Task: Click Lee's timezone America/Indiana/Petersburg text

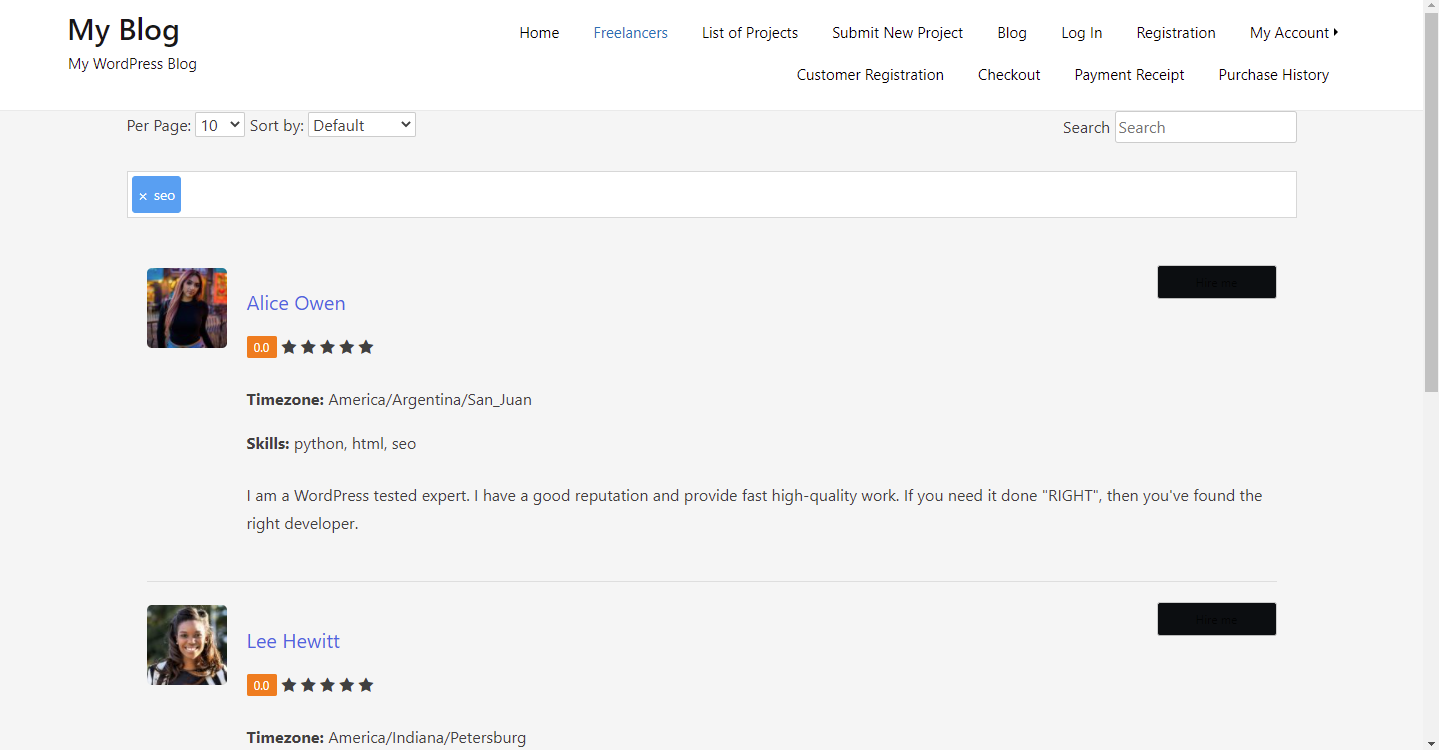Action: (x=427, y=738)
